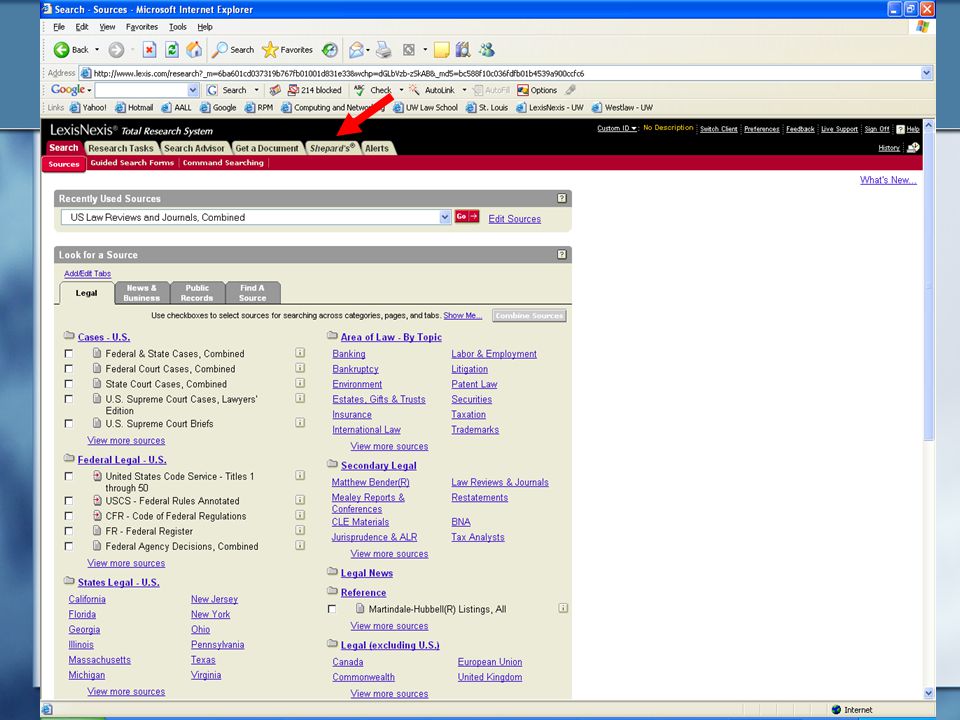Check FR - Federal Register
The image size is (960, 720).
[x=69, y=531]
